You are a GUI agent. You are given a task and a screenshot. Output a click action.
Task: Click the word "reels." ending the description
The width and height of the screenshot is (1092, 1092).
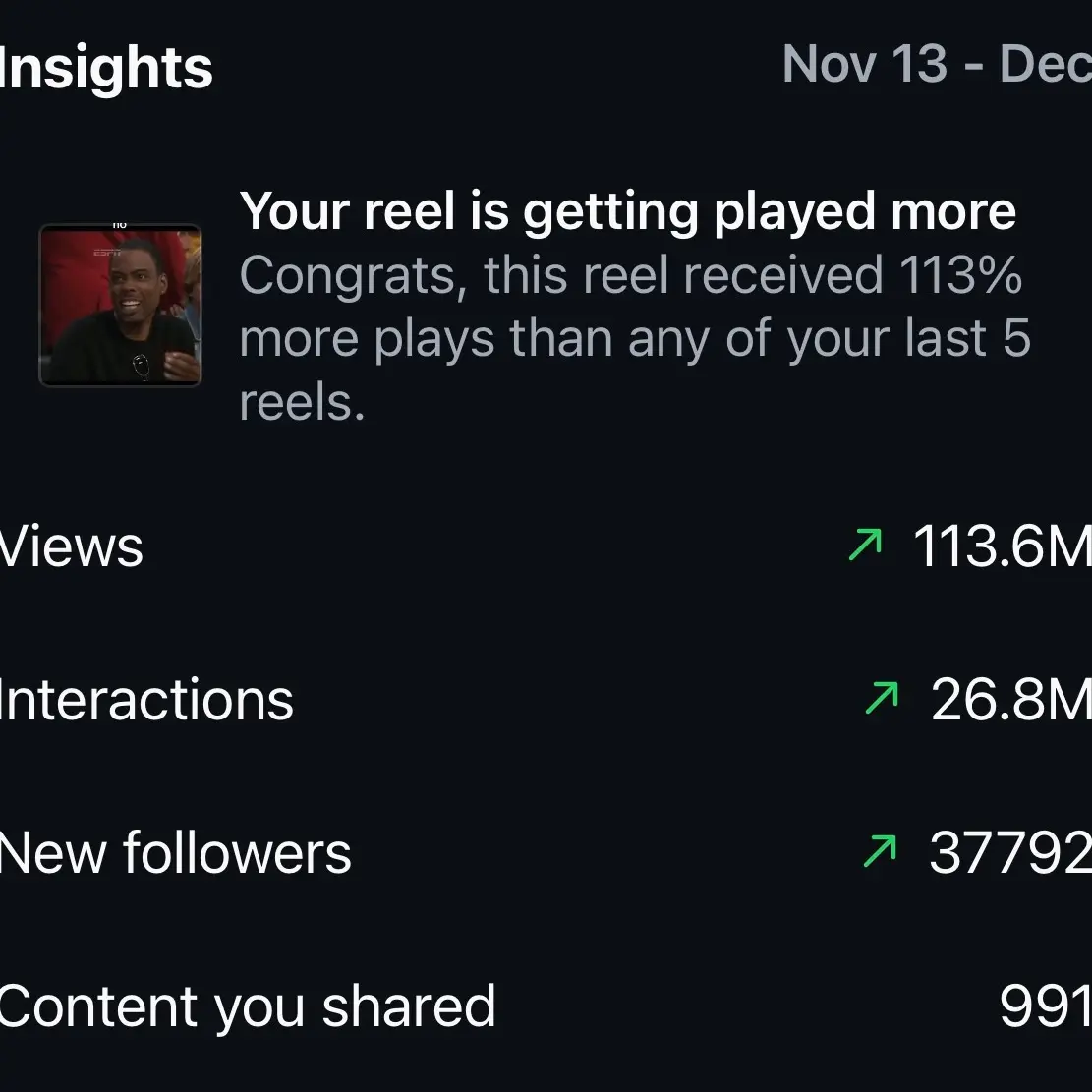(302, 402)
